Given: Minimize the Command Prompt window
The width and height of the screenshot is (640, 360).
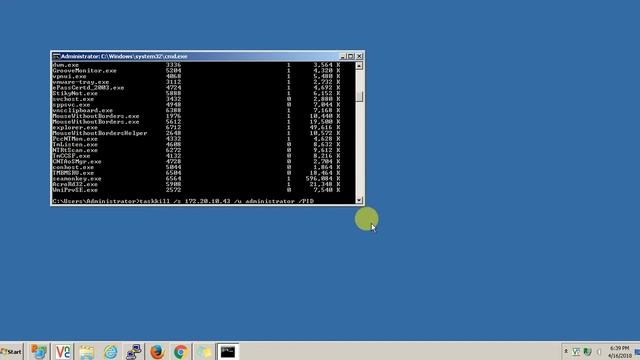Looking at the screenshot, I should click(x=343, y=56).
